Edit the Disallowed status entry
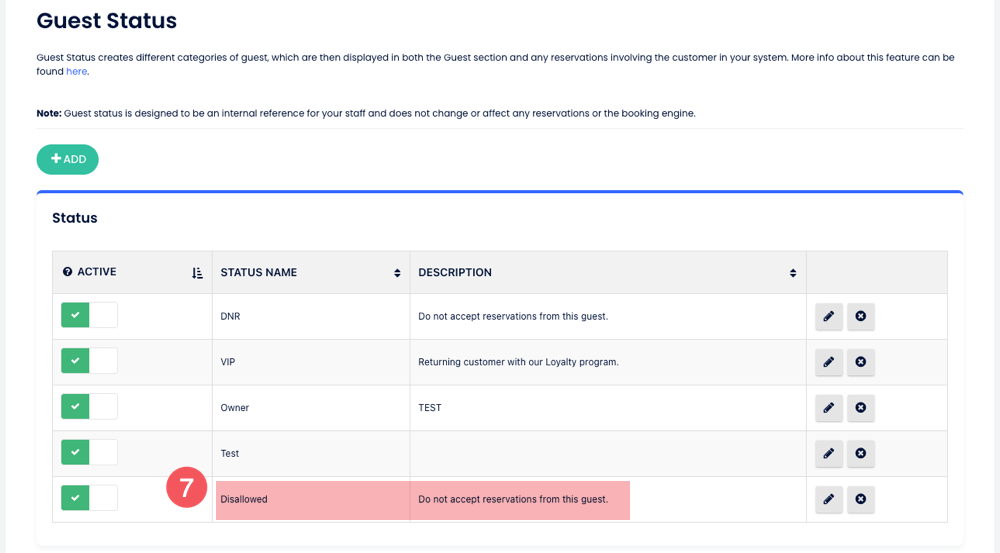The width and height of the screenshot is (1000, 553). (829, 499)
